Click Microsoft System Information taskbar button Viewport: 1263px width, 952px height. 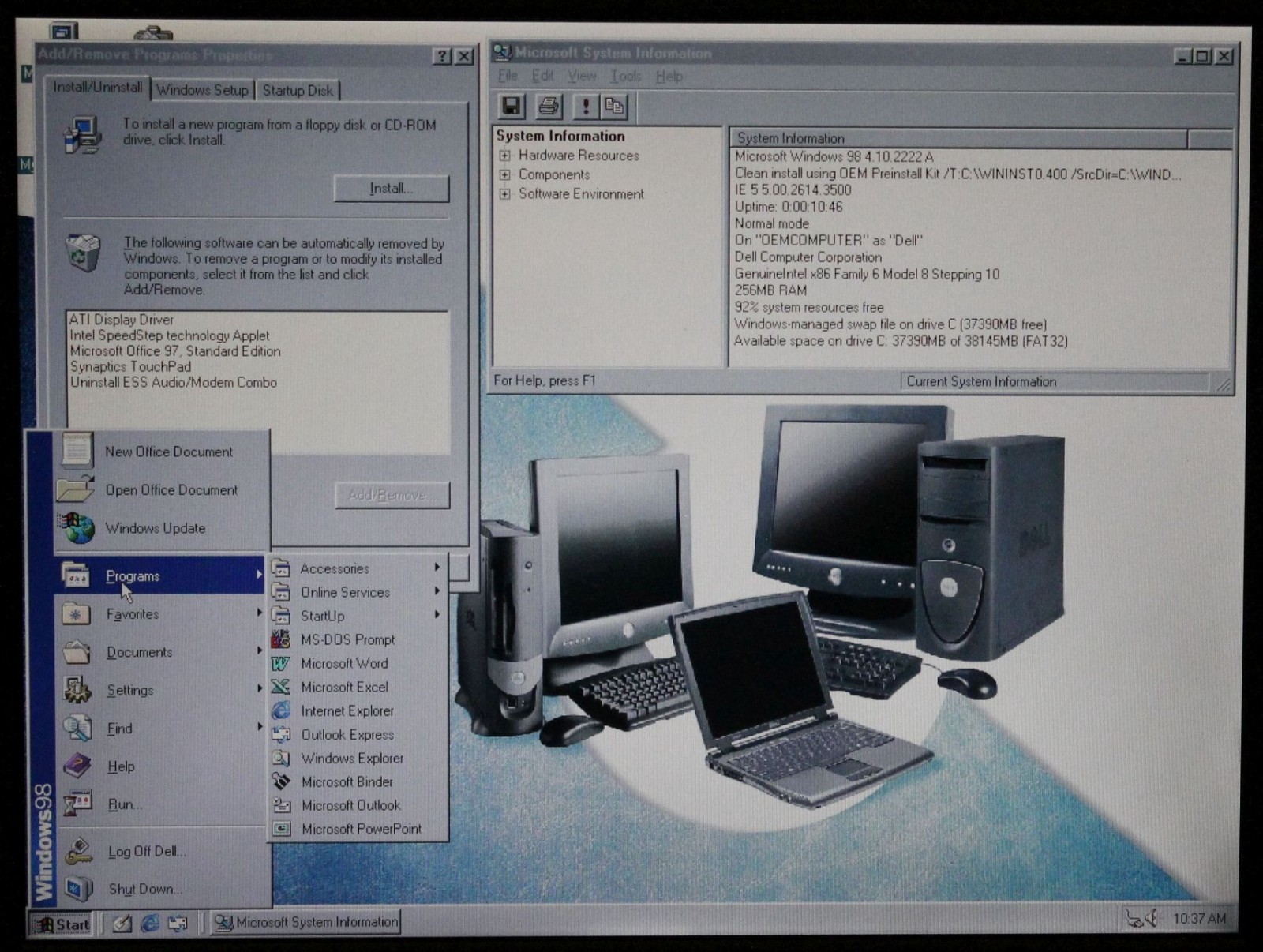[306, 922]
